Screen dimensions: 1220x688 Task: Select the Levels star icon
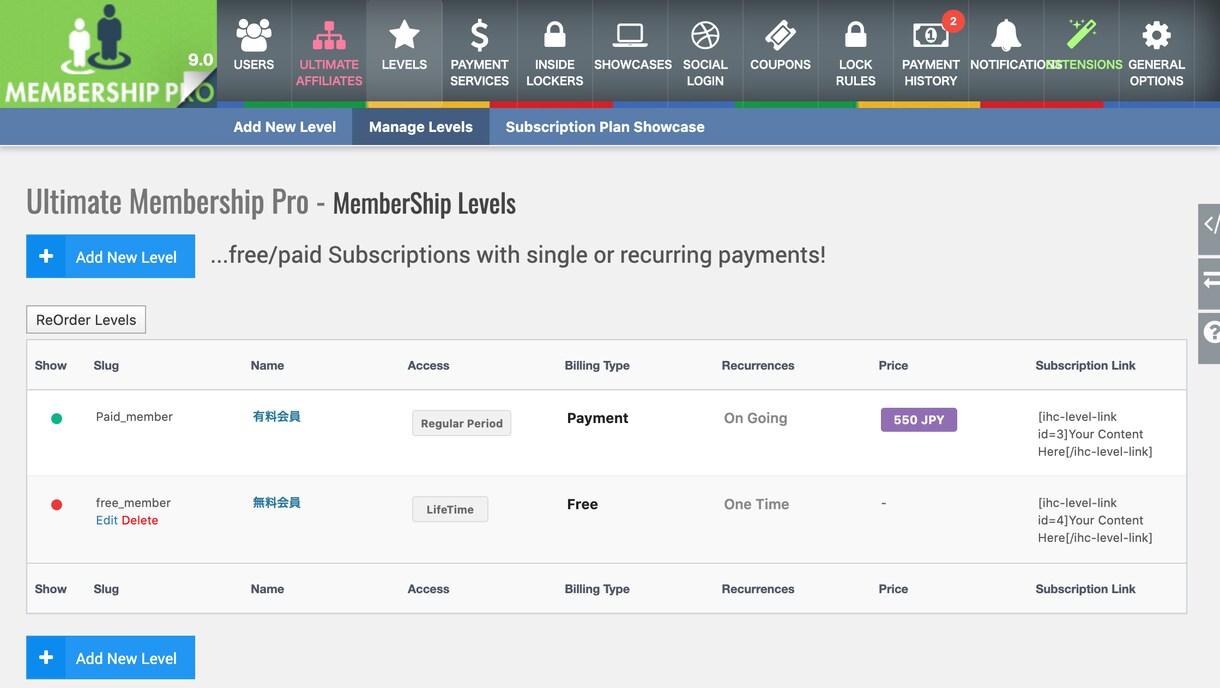404,36
